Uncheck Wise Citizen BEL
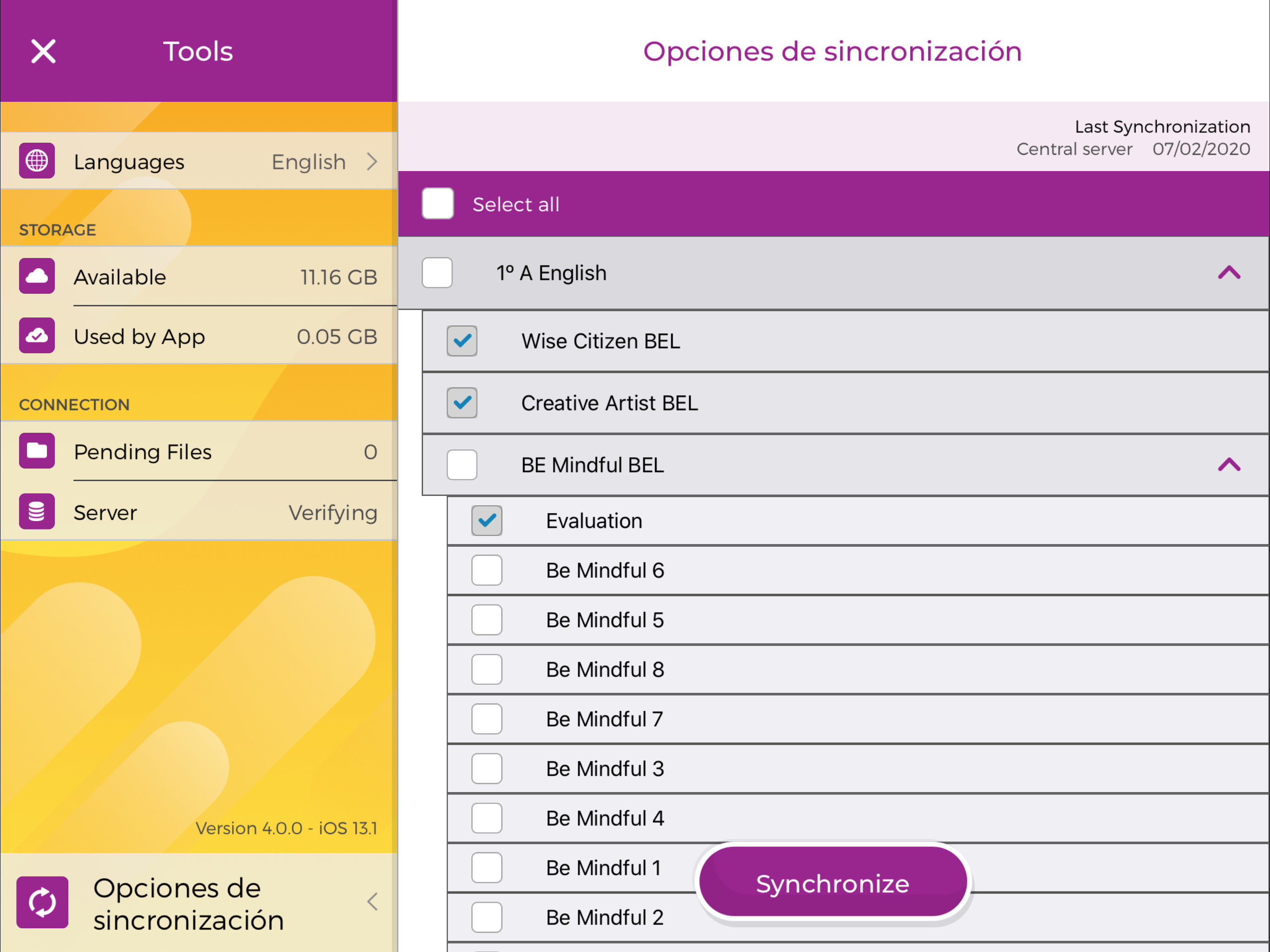 (462, 341)
